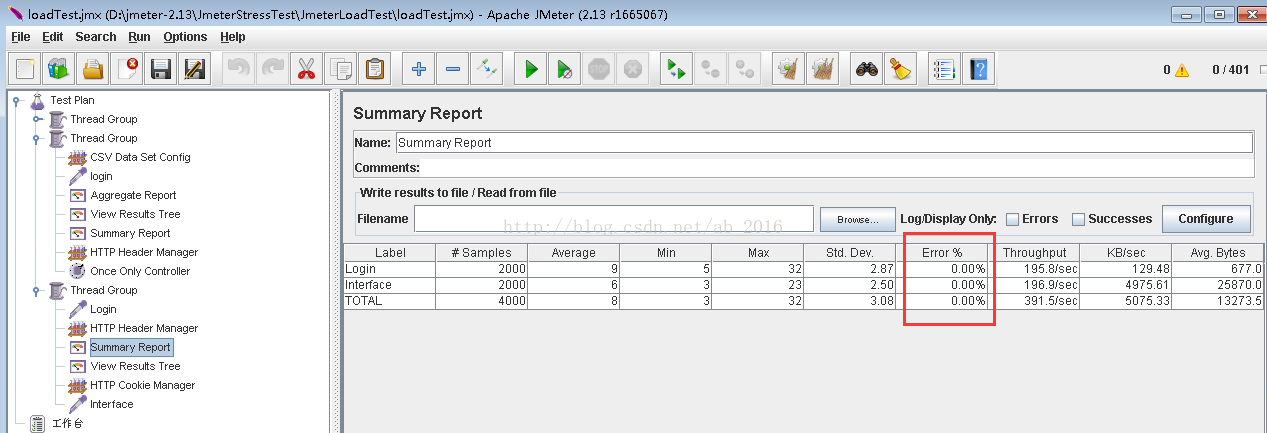This screenshot has height=433, width=1267.
Task: Click the Comments field
Action: 838,168
